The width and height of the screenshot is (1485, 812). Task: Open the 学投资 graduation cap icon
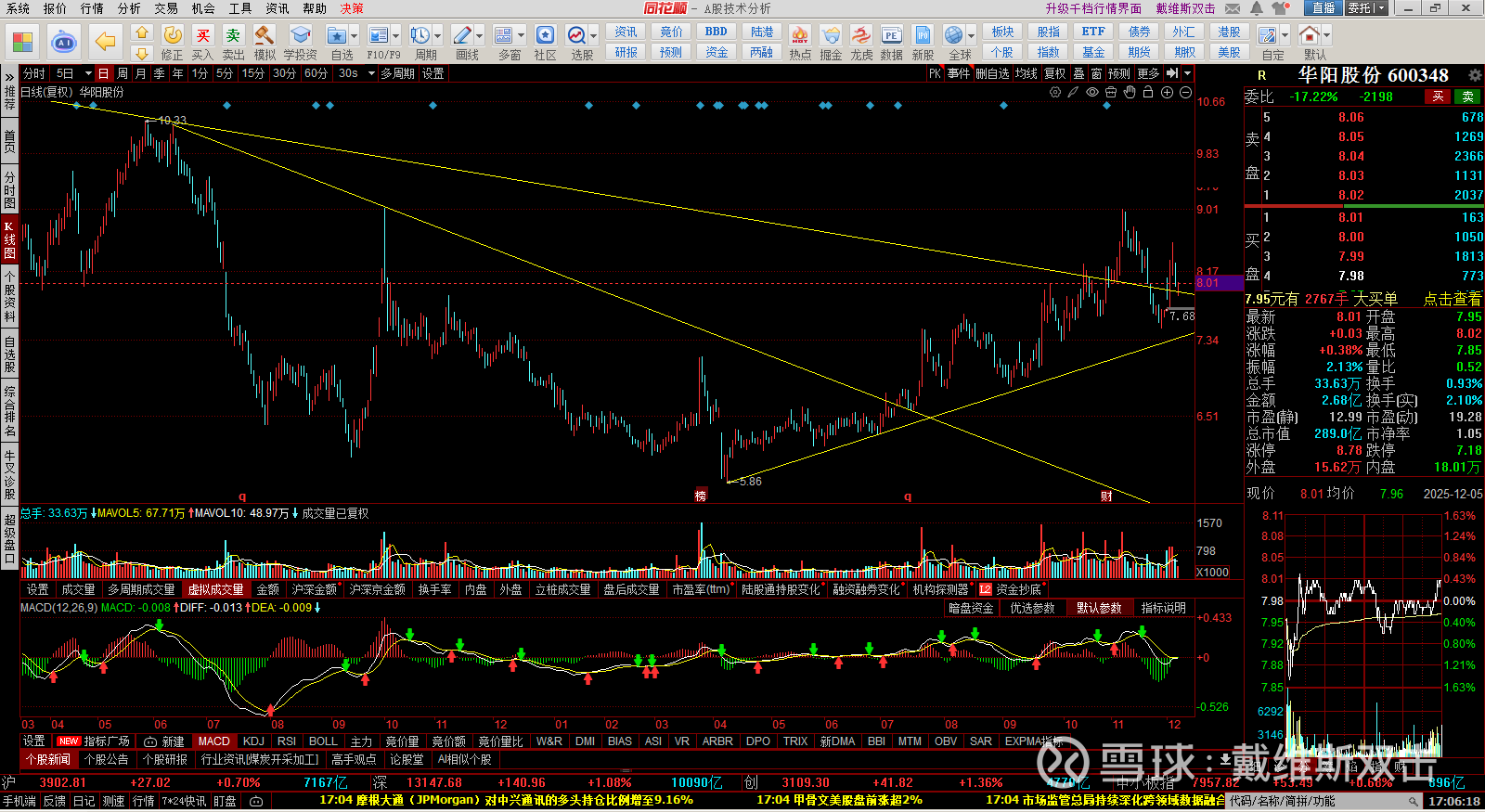coord(300,35)
